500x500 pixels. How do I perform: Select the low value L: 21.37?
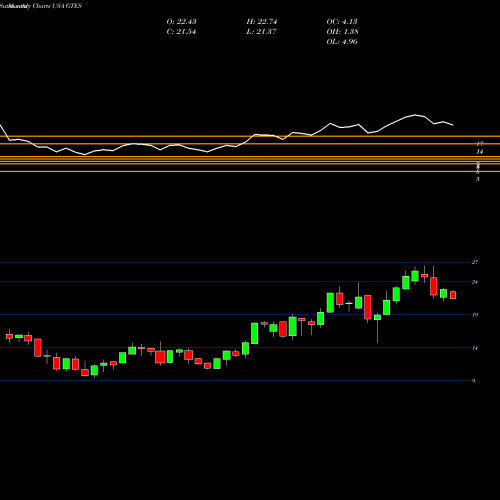tap(261, 31)
